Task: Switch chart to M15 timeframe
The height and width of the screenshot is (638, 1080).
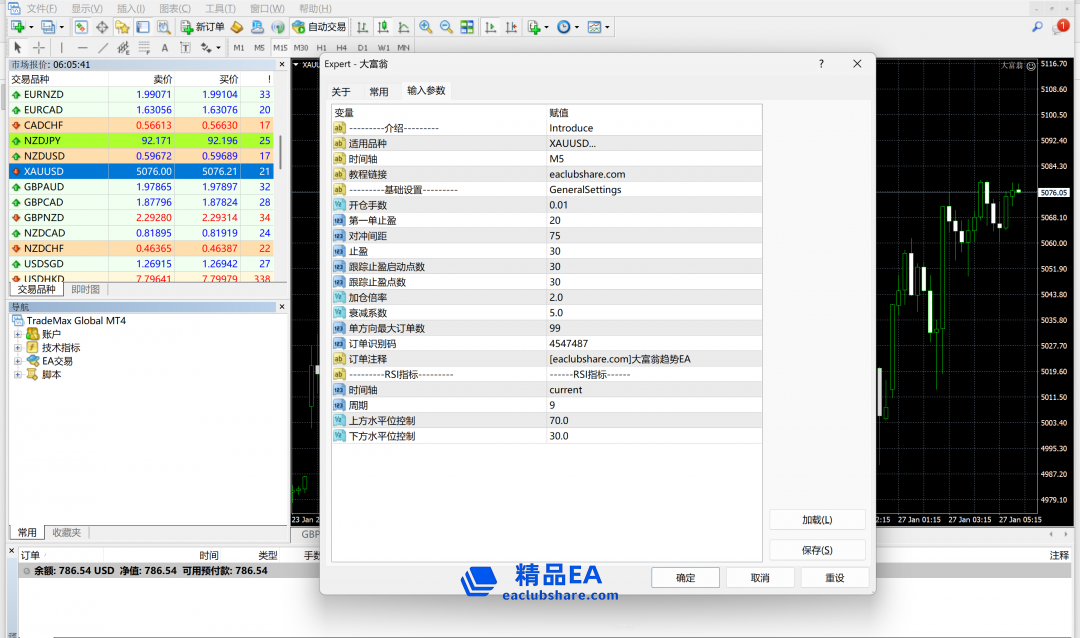Action: click(x=280, y=47)
